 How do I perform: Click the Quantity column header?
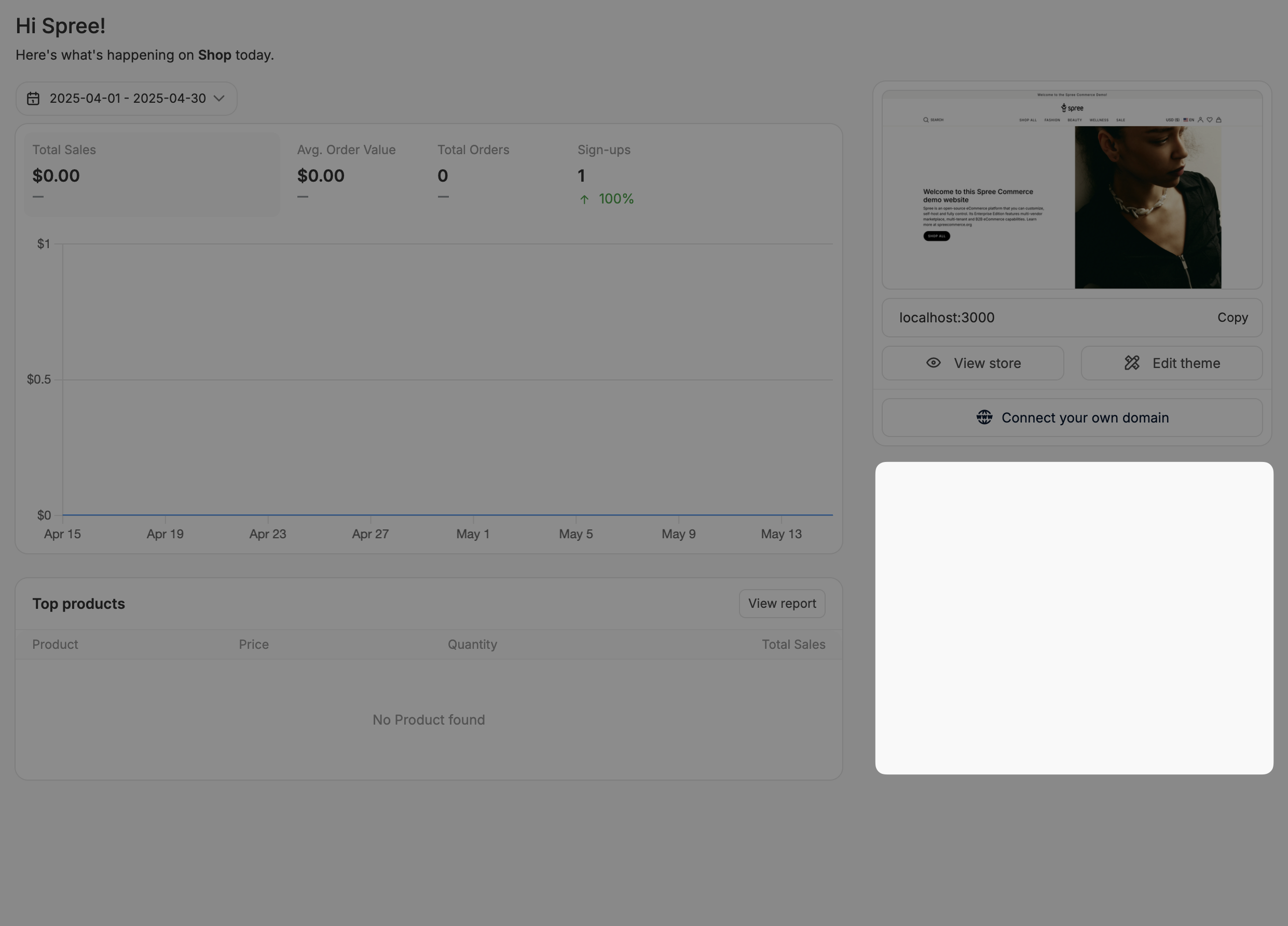pyautogui.click(x=472, y=644)
